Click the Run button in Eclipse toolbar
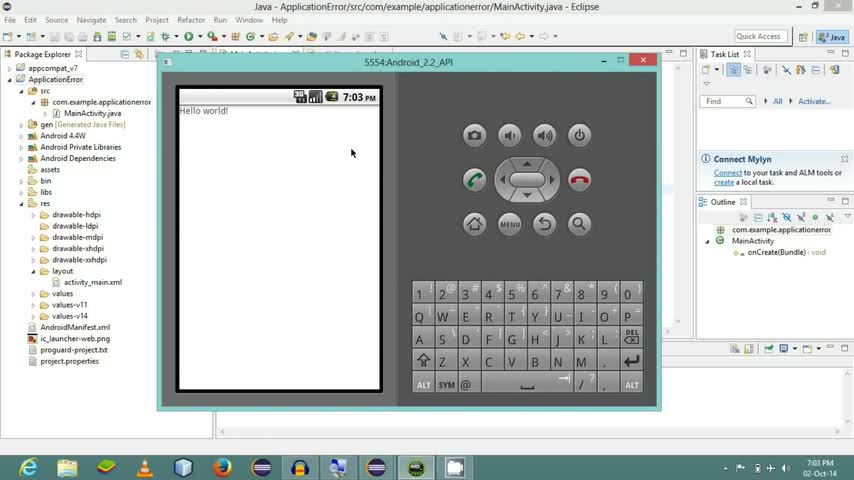The width and height of the screenshot is (854, 480). [x=188, y=37]
